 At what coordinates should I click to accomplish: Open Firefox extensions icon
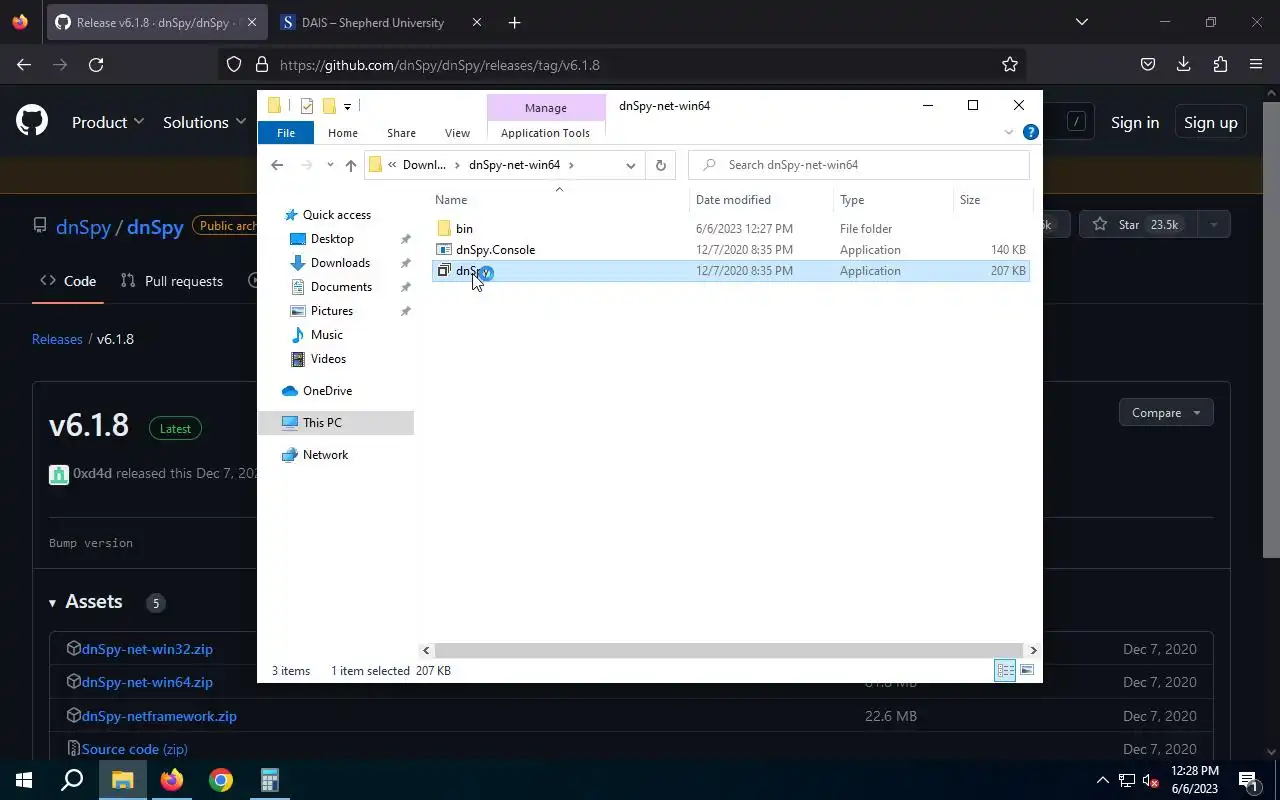pos(1220,64)
